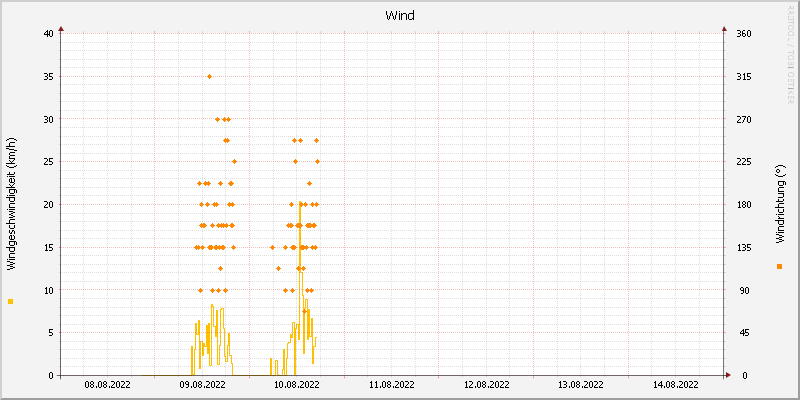Select the "Windrichtung (°)" axis title
Image resolution: width=800 pixels, height=400 pixels.
pyautogui.click(x=779, y=204)
